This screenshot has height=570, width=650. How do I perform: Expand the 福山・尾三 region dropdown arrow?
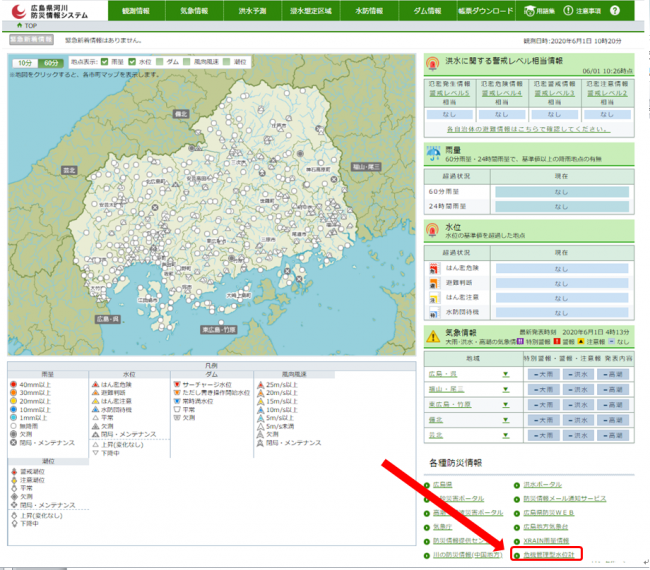[506, 390]
